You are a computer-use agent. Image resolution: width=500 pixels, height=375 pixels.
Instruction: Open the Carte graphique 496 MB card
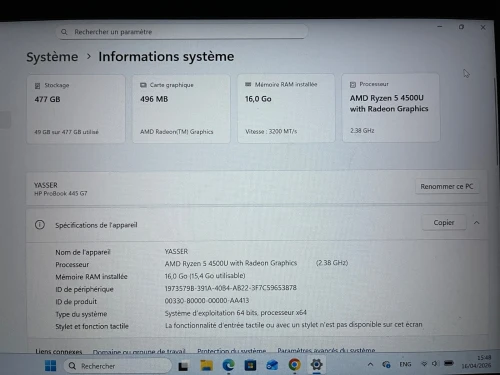(181, 109)
